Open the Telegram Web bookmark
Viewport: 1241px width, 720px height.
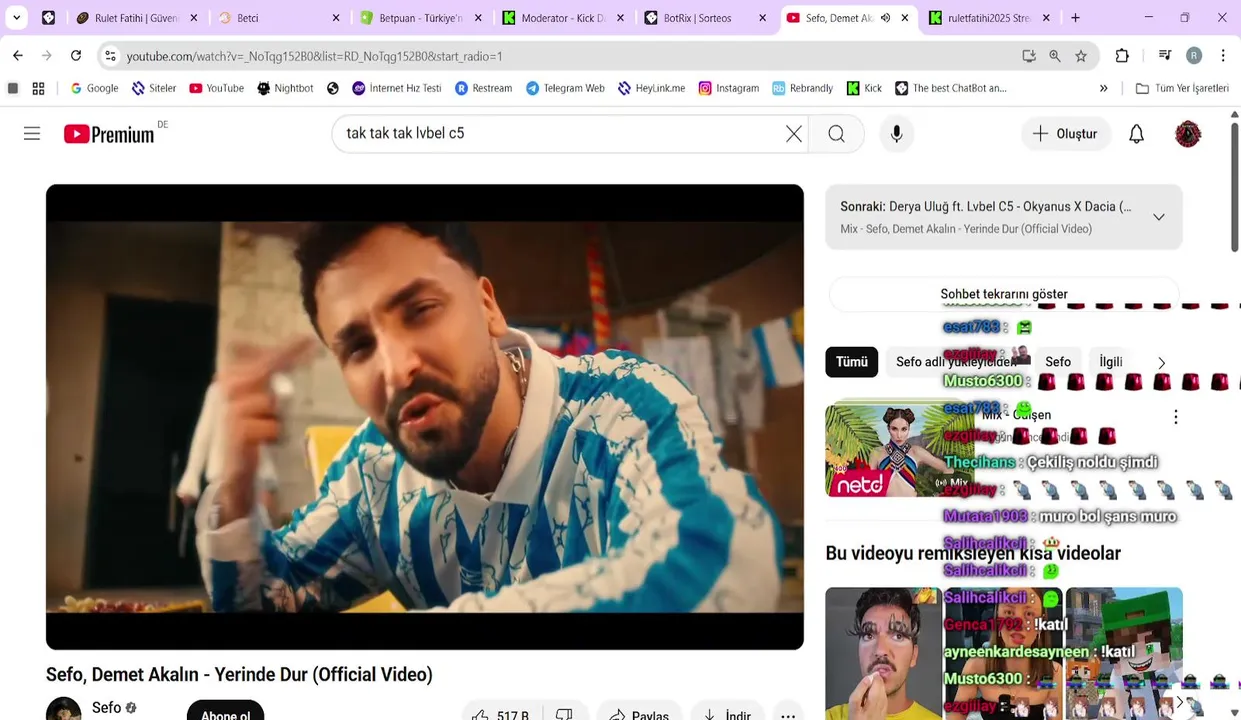click(565, 88)
